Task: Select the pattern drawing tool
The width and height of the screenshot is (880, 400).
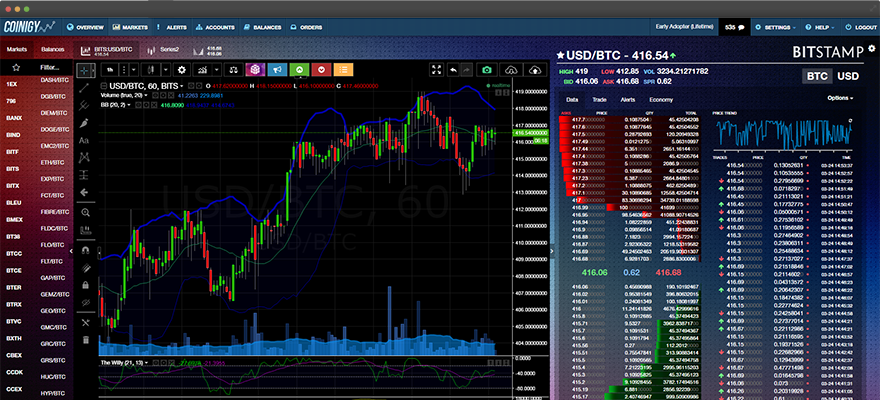Action: click(85, 157)
